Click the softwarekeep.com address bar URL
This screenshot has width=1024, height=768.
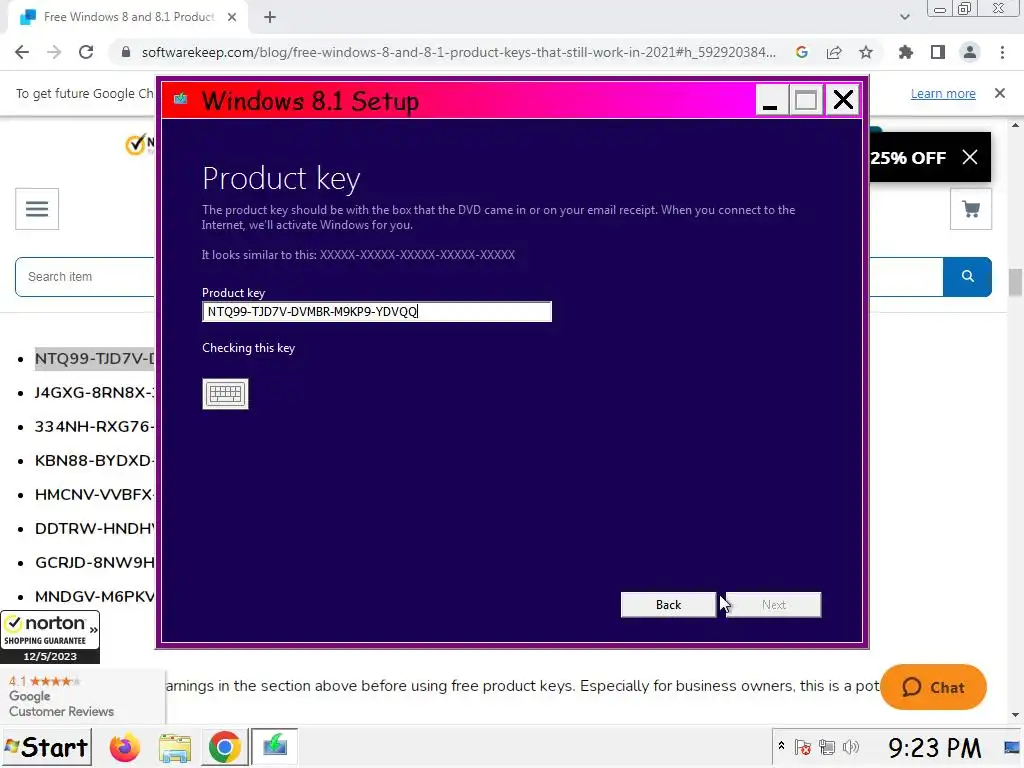pos(458,52)
